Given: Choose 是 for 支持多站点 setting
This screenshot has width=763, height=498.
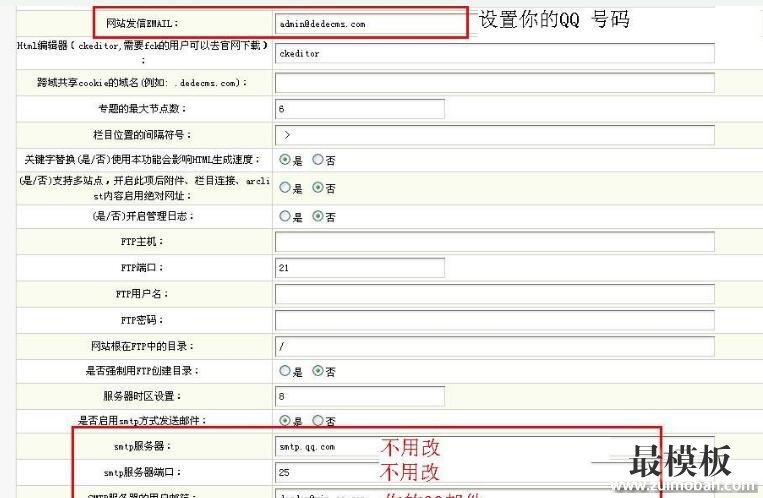Looking at the screenshot, I should (285, 188).
